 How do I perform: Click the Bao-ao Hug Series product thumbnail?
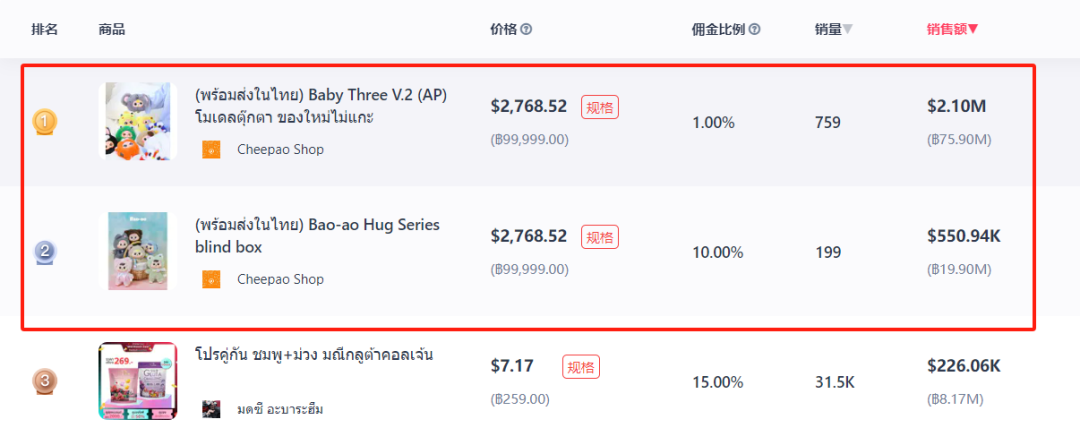point(137,251)
